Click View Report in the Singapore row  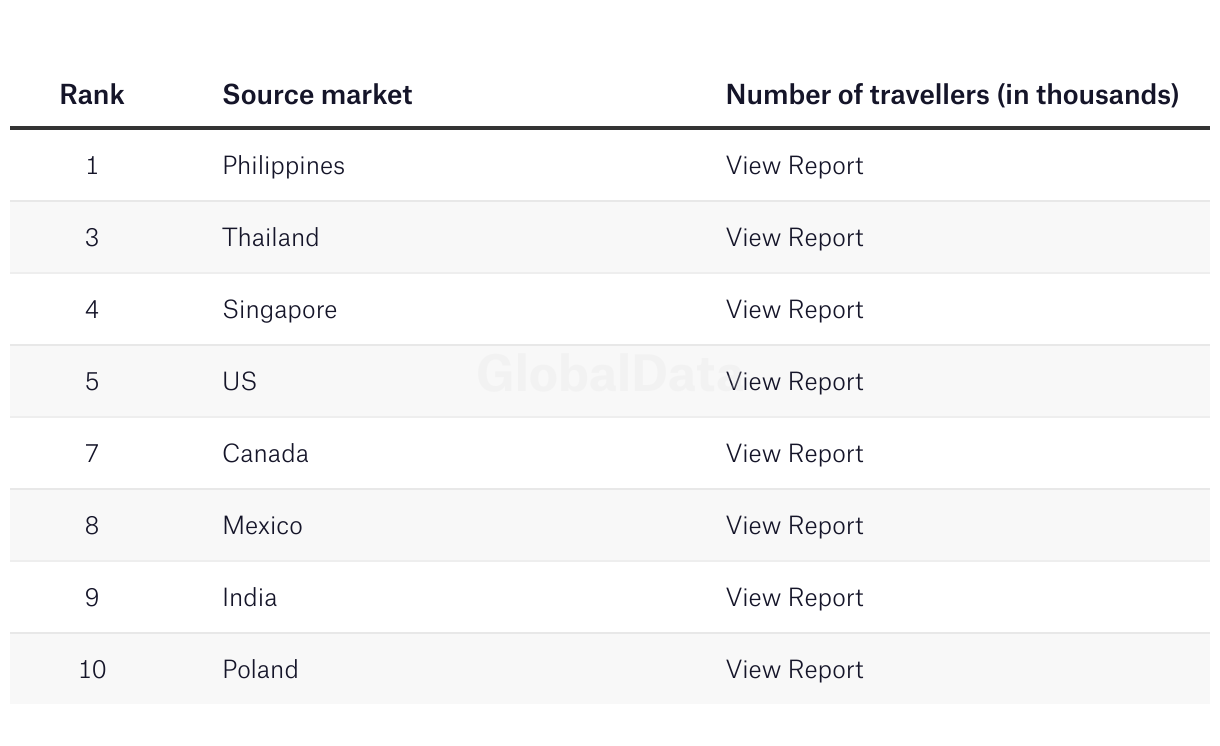(794, 310)
